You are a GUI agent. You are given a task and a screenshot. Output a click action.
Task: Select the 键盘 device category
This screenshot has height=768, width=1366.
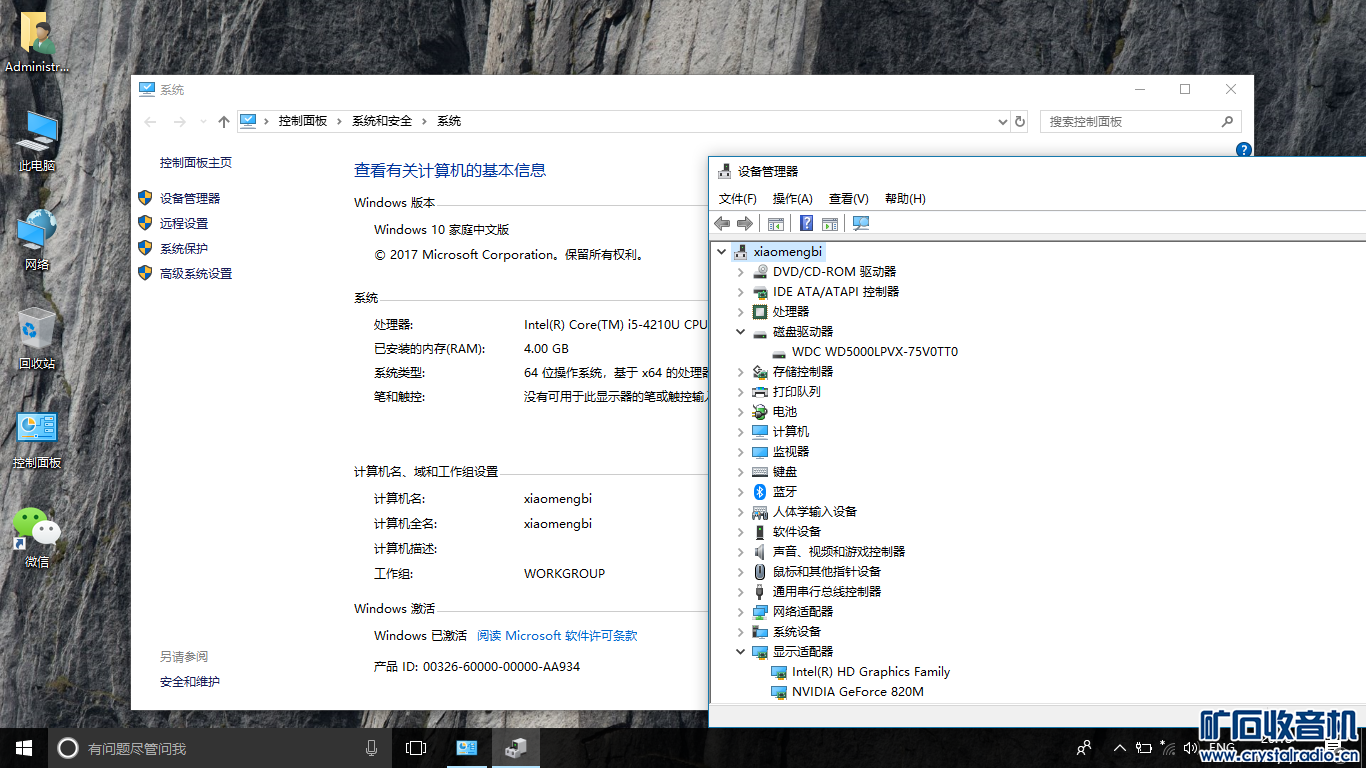click(785, 472)
